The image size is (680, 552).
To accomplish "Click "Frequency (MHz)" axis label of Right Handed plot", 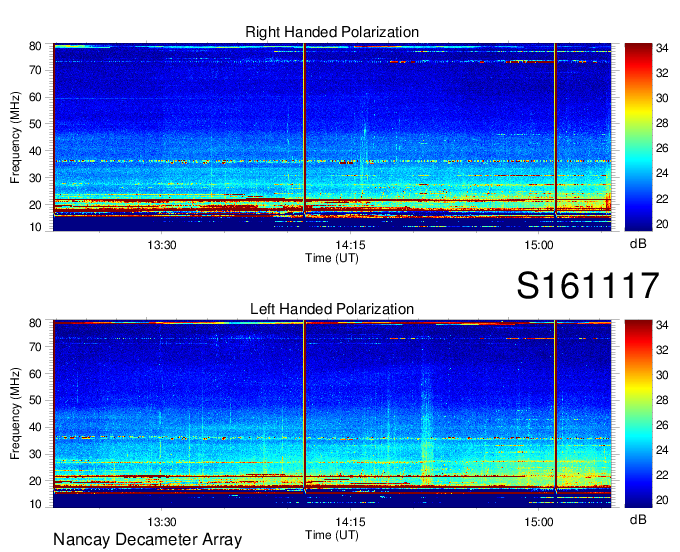I will [15, 137].
